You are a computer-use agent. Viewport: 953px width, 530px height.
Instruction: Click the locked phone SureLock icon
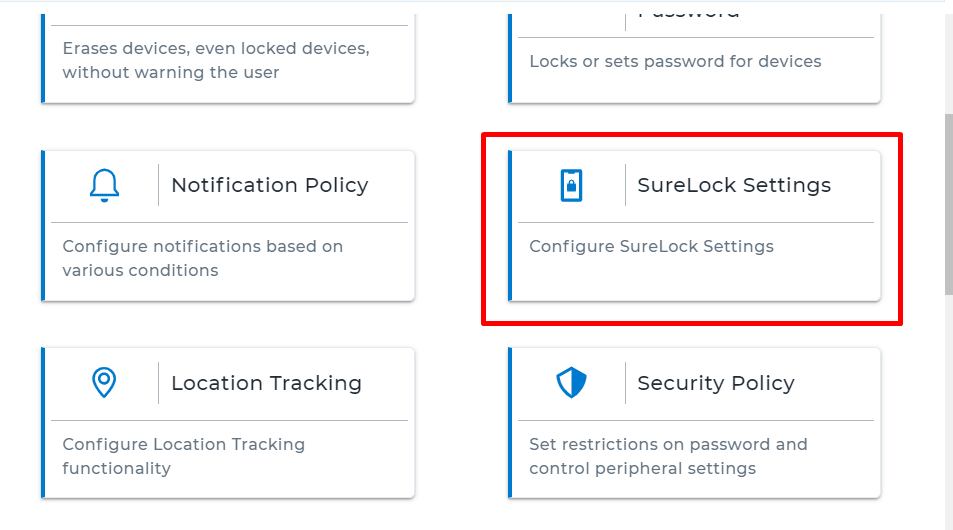pyautogui.click(x=571, y=185)
